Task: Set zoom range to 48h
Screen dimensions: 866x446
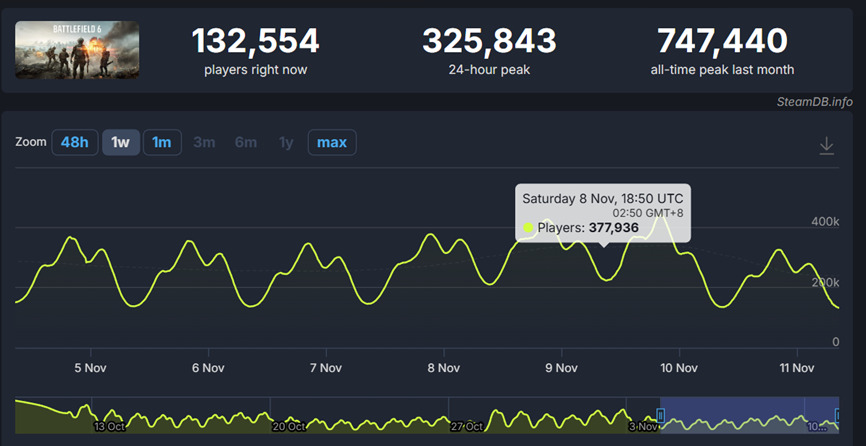Action: click(x=74, y=142)
